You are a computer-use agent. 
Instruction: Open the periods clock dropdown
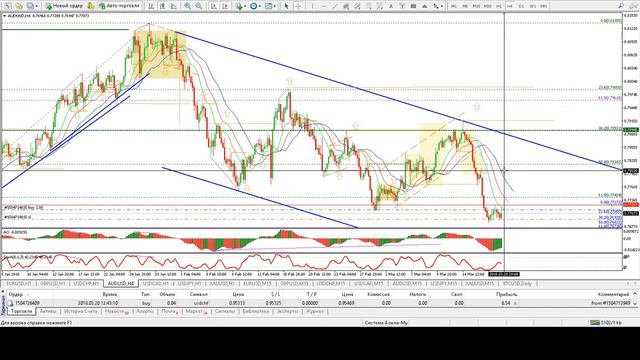click(255, 6)
